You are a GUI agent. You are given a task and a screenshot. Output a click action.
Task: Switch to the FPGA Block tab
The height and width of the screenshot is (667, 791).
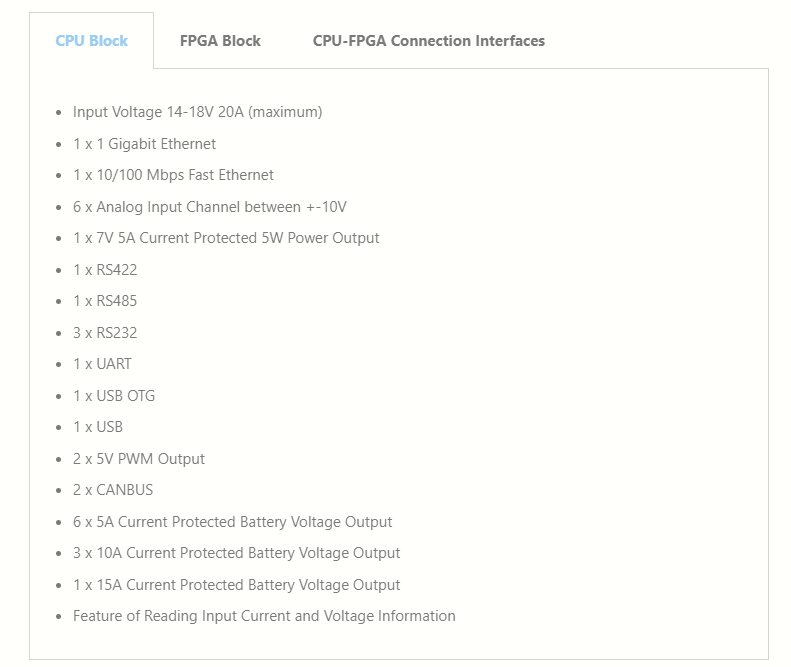pyautogui.click(x=220, y=41)
